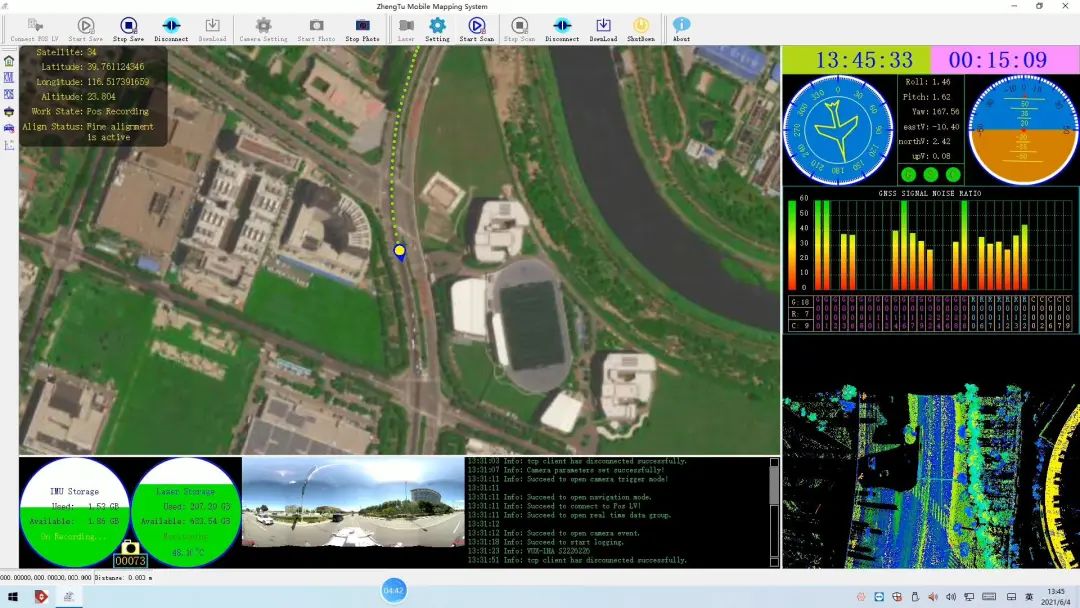Open the laser Setting gear
This screenshot has height=608, width=1080.
tap(437, 26)
